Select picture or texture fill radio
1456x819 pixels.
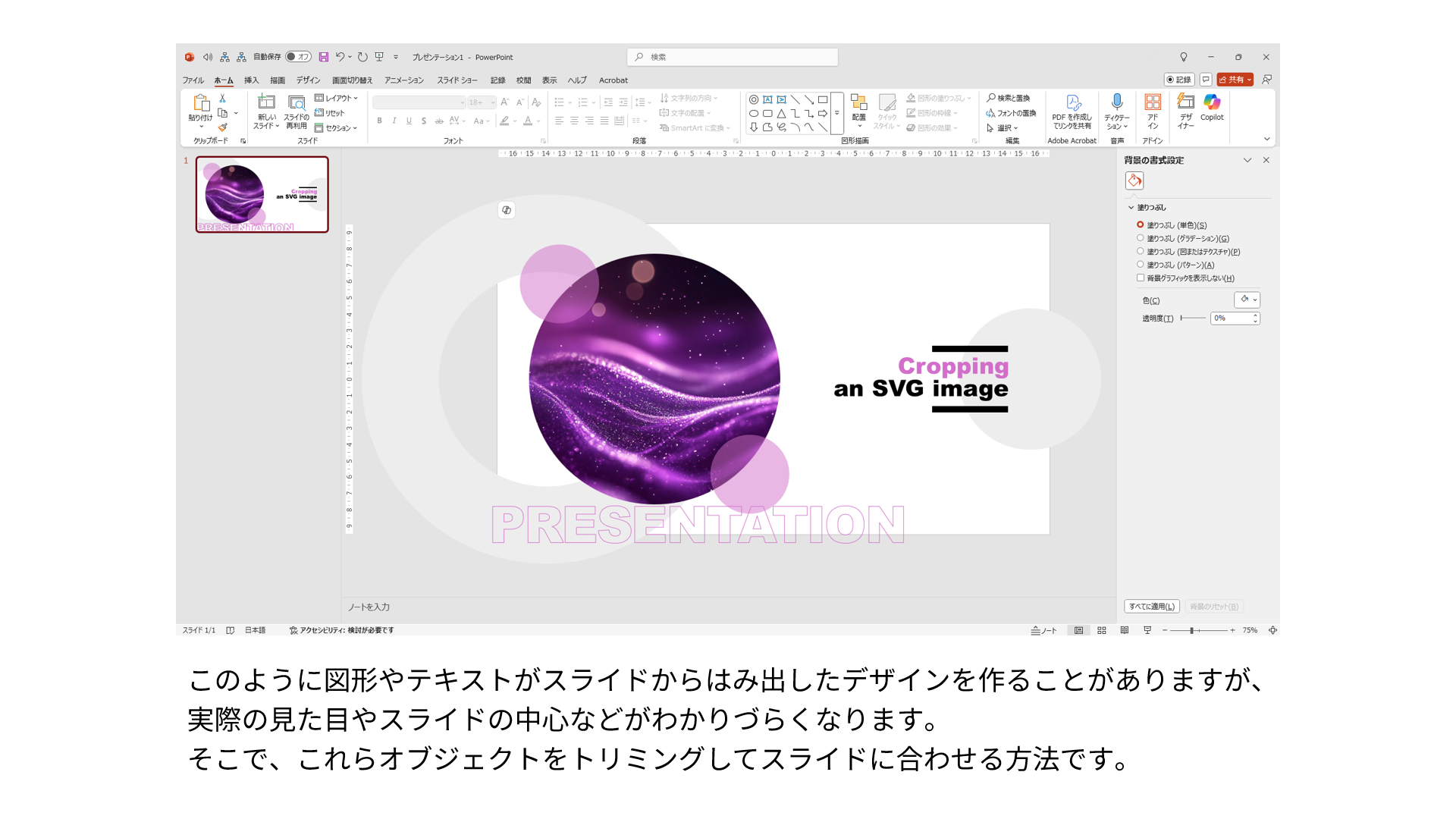(x=1140, y=251)
